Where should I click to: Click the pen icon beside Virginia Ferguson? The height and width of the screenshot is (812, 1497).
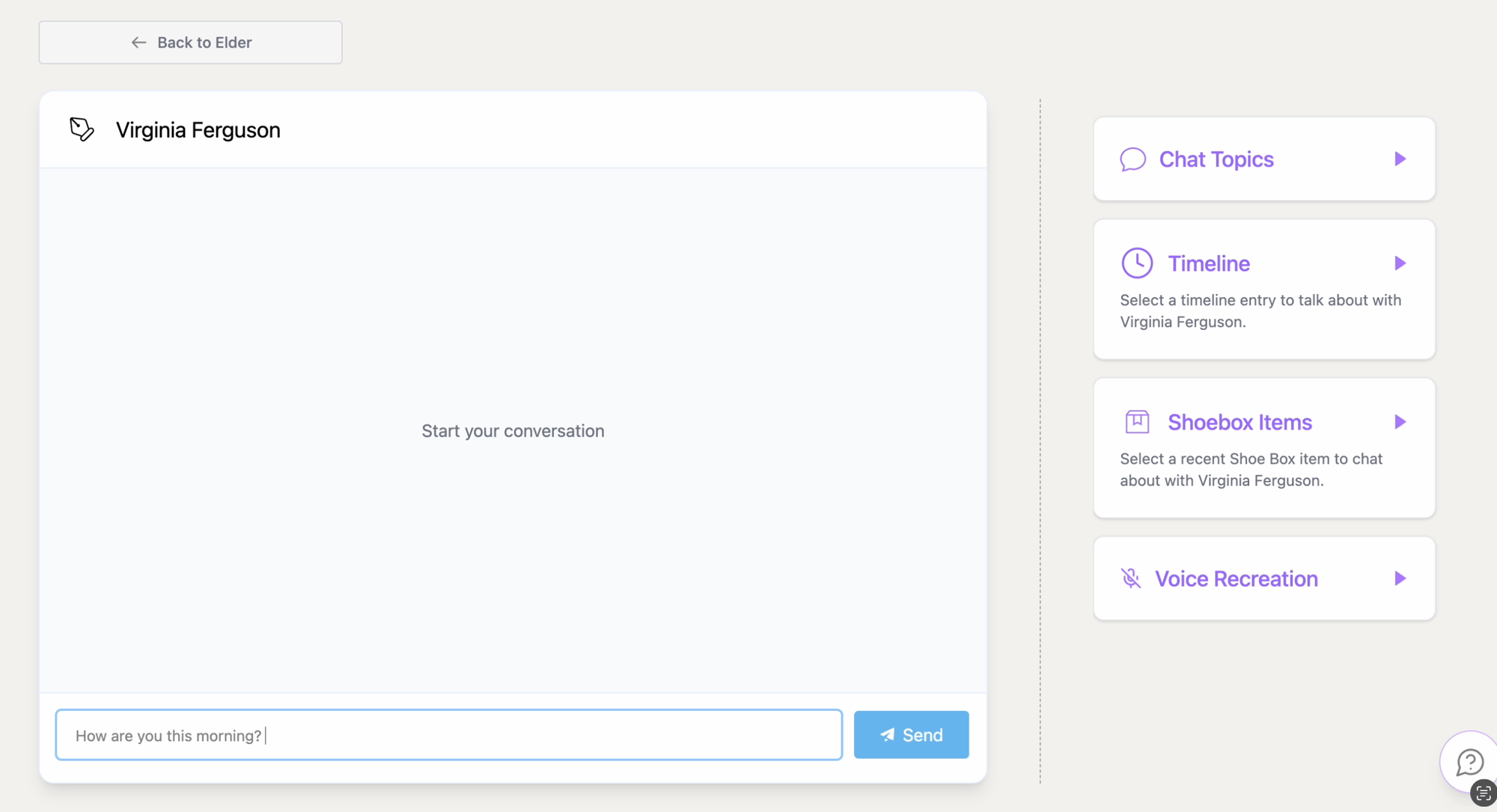click(82, 129)
